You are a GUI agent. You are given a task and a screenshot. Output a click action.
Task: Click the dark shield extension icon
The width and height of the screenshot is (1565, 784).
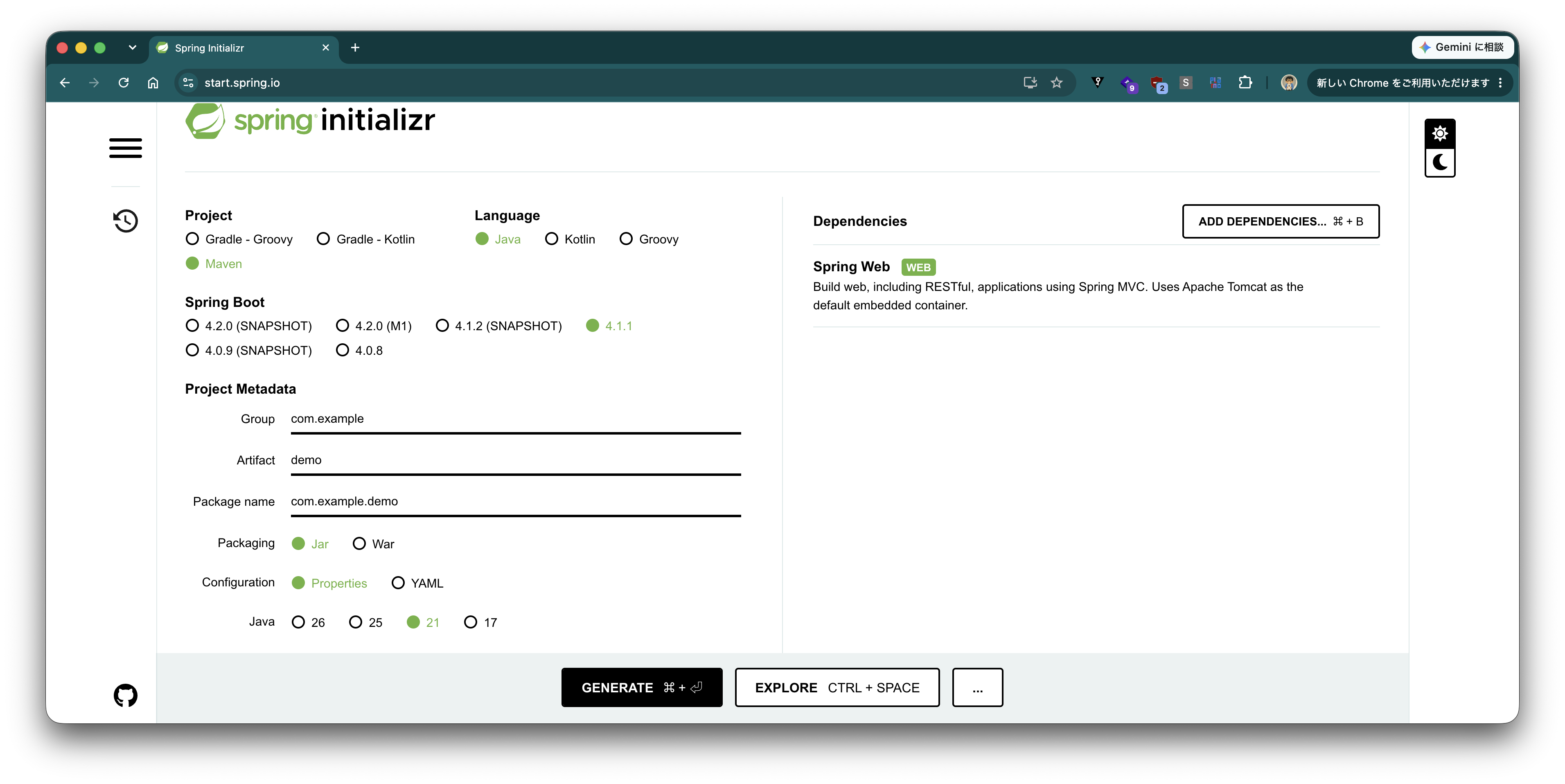tap(1097, 83)
